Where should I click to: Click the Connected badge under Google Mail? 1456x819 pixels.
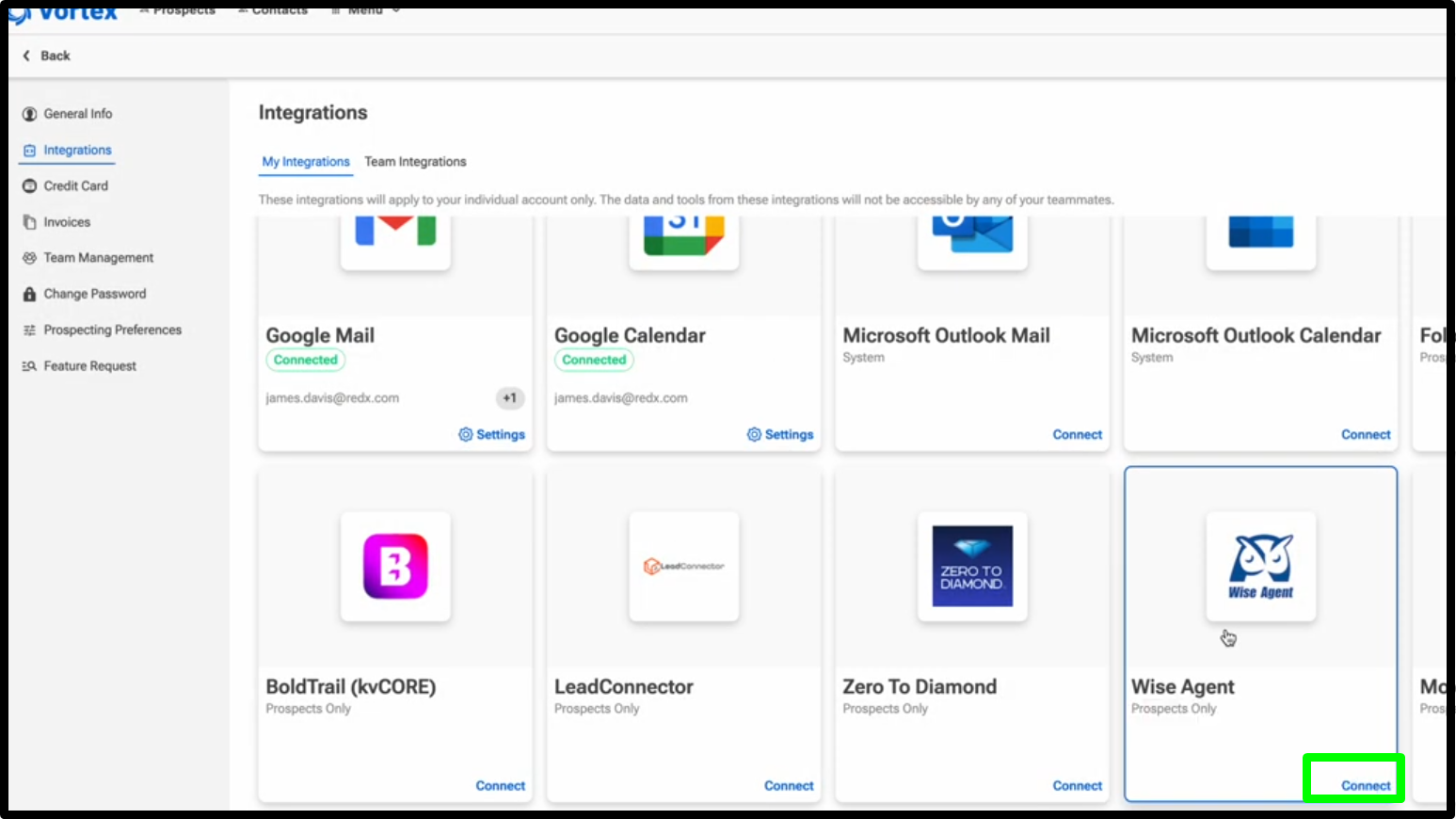pyautogui.click(x=306, y=360)
